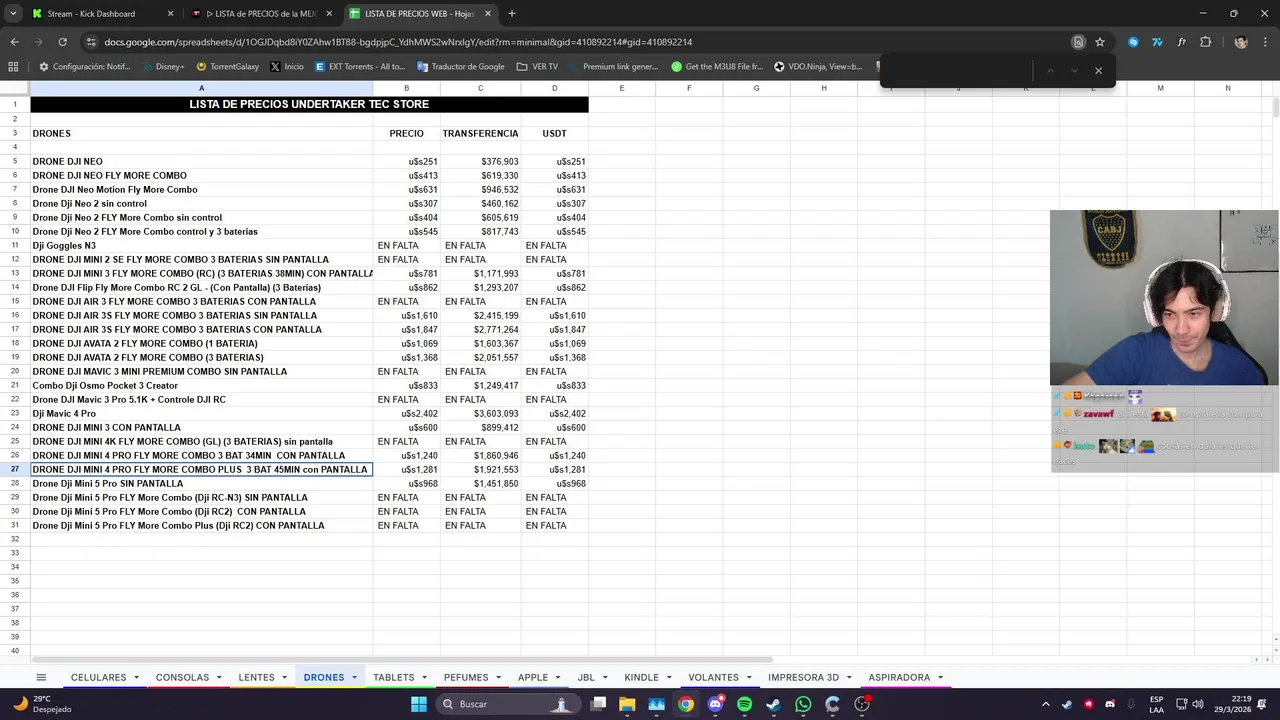Launch Spotify from the taskbar
Image resolution: width=1280 pixels, height=720 pixels.
[744, 704]
